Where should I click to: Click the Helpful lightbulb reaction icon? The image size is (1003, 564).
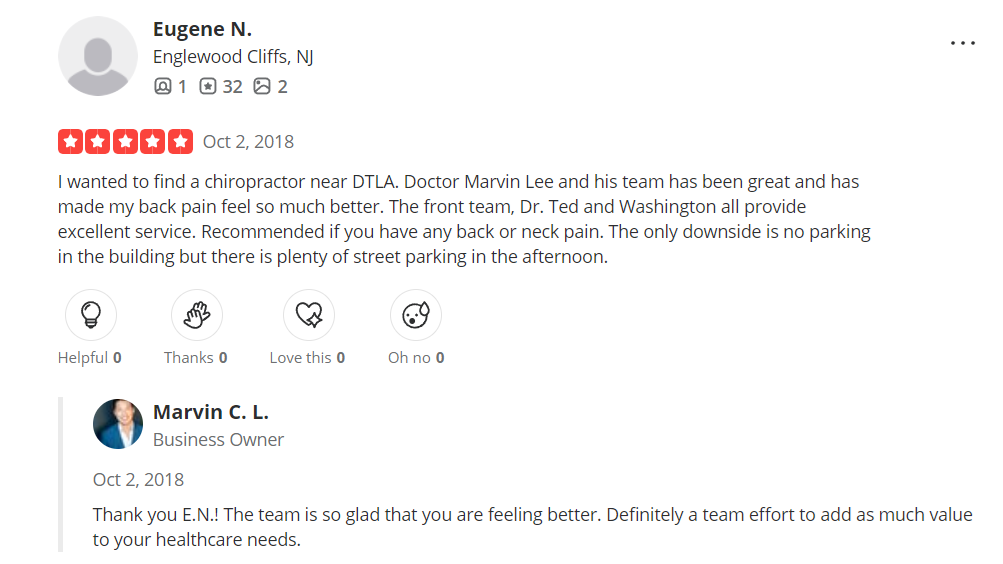click(x=91, y=316)
